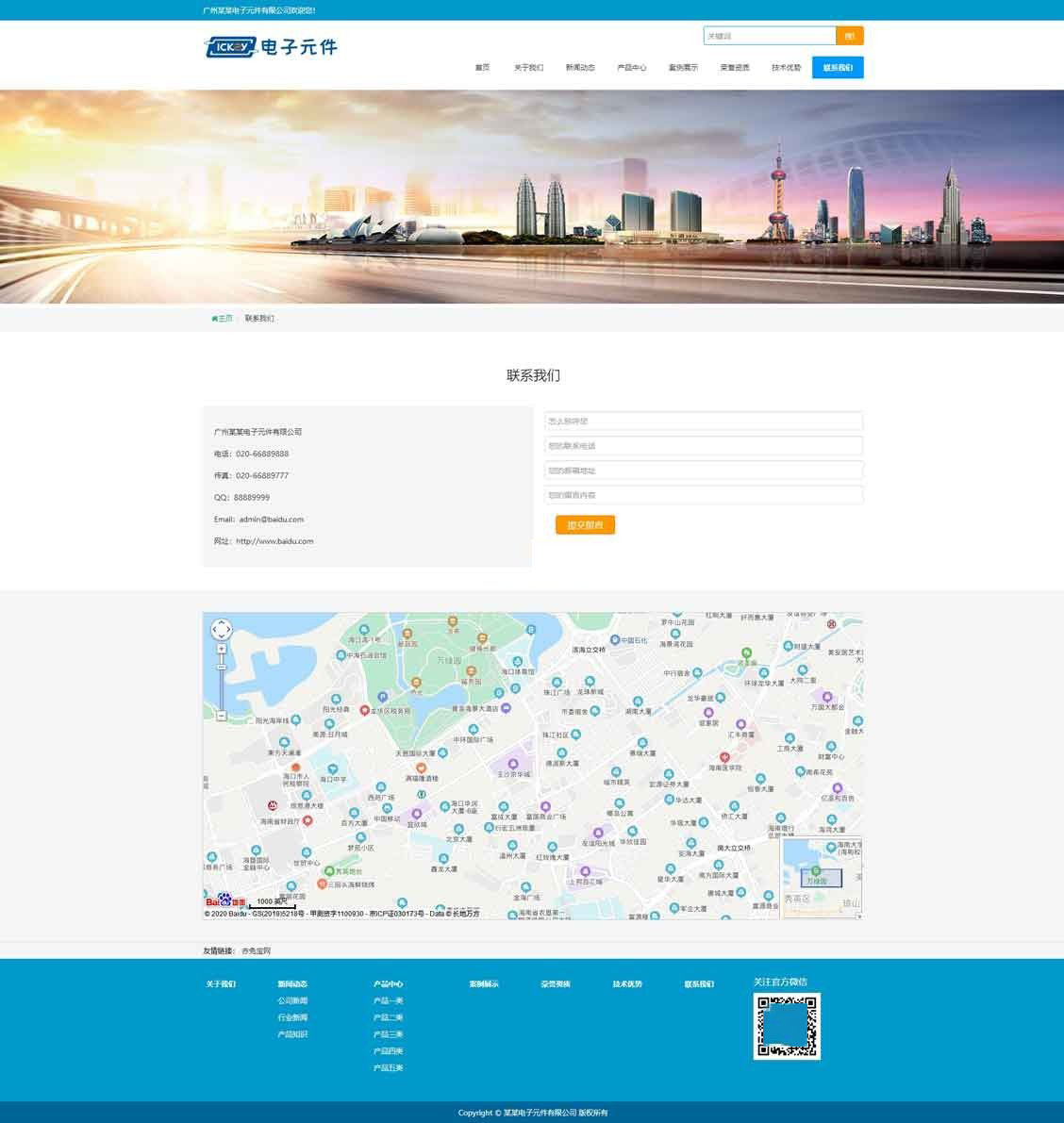Screen dimensions: 1064x1123
Task: Click the home icon in breadcrumb
Action: 215,319
